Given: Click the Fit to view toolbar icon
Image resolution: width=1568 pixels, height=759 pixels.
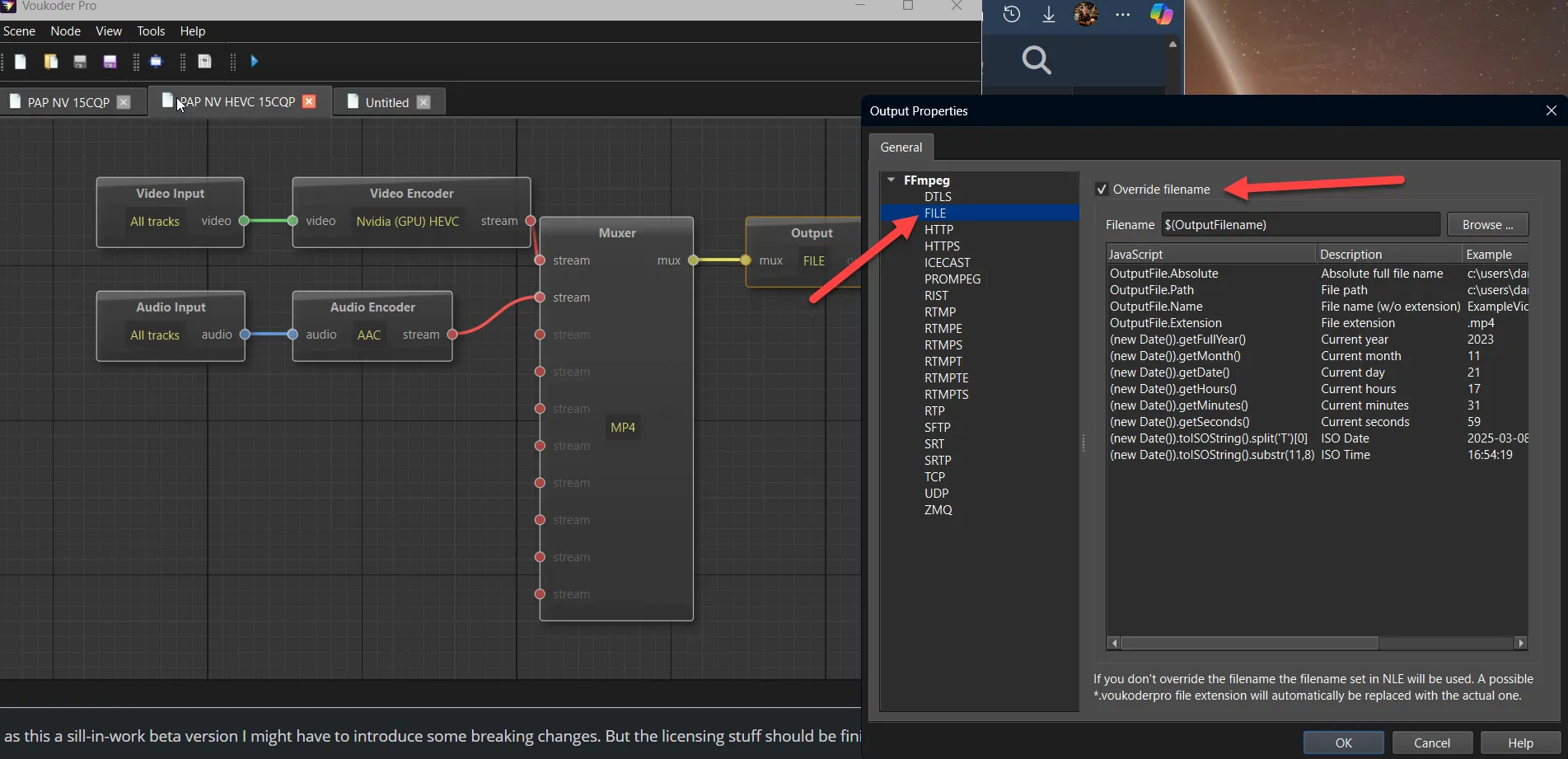Looking at the screenshot, I should click(x=156, y=62).
